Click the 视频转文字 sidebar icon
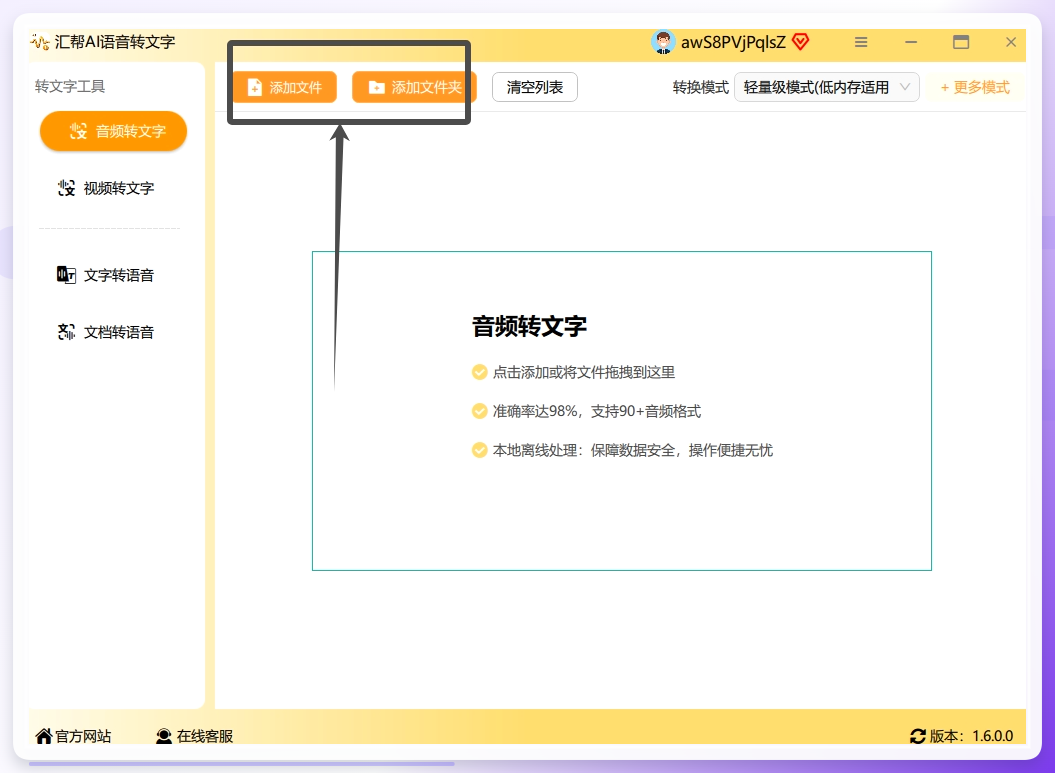 point(66,188)
